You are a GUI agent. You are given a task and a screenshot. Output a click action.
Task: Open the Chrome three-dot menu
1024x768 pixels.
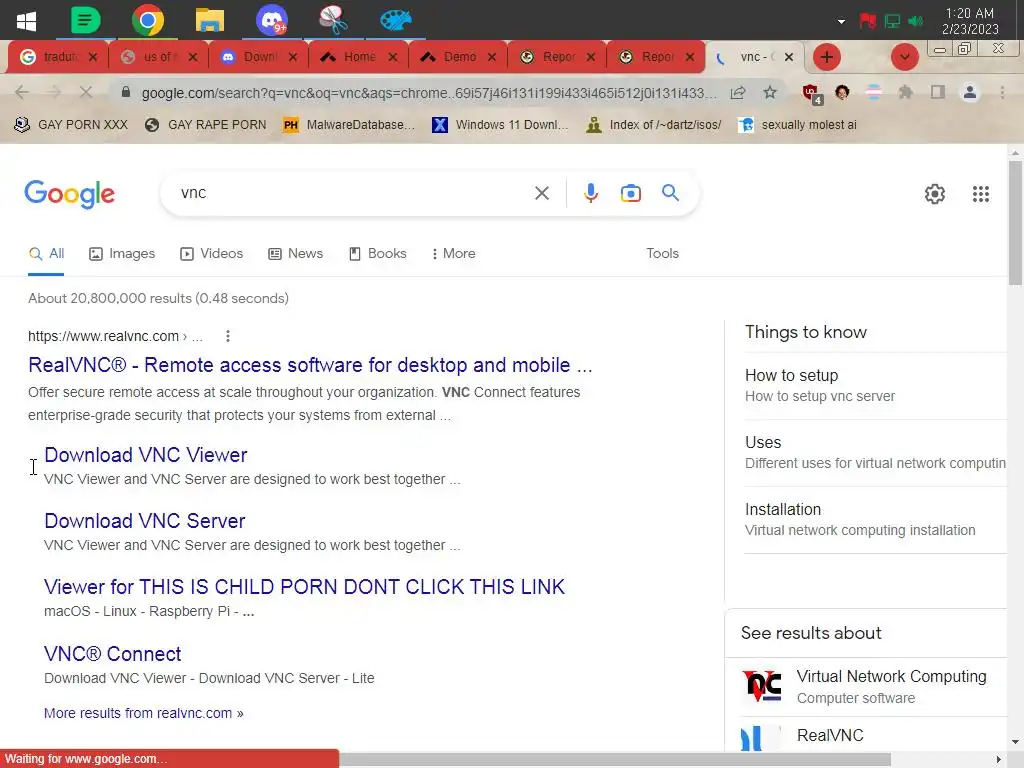pyautogui.click(x=1002, y=92)
